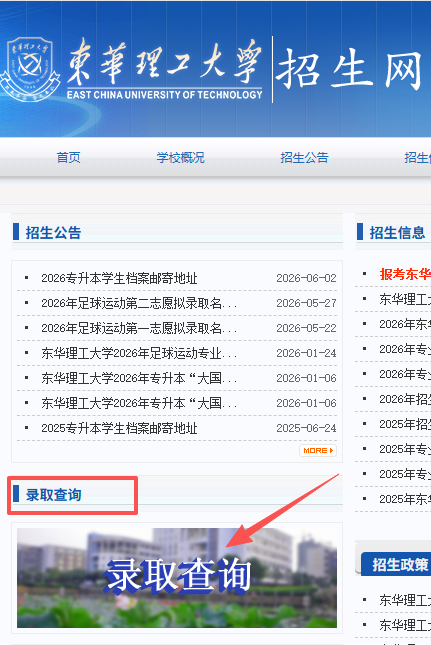Click the East China University of Technology emblem
This screenshot has width=431, height=645.
point(30,69)
